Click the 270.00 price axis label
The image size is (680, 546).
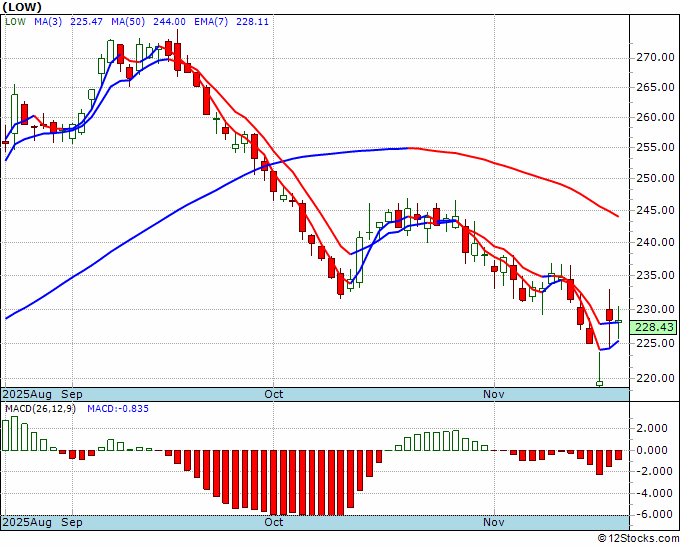pyautogui.click(x=655, y=57)
